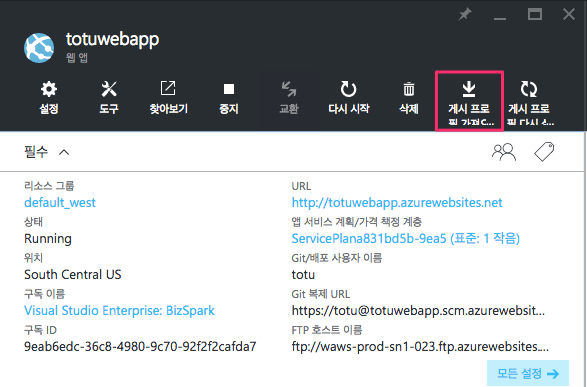
Task: Open the 설정 gear toolbar item
Action: (x=49, y=98)
